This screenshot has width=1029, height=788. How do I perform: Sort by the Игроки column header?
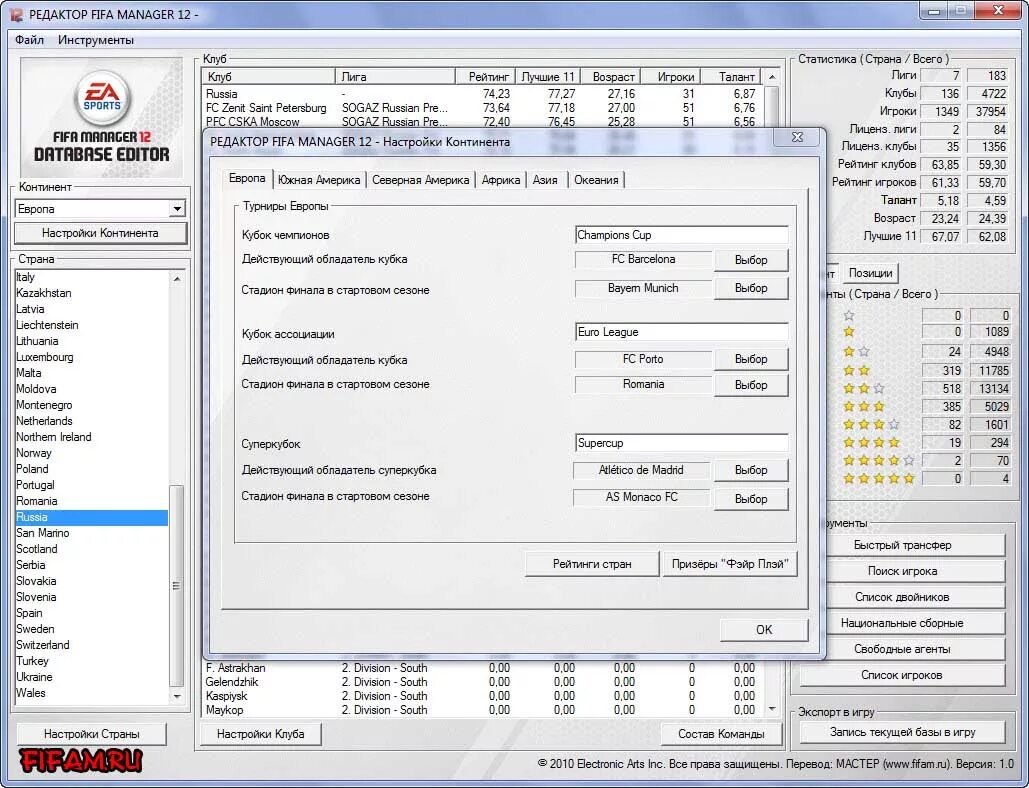click(x=671, y=77)
